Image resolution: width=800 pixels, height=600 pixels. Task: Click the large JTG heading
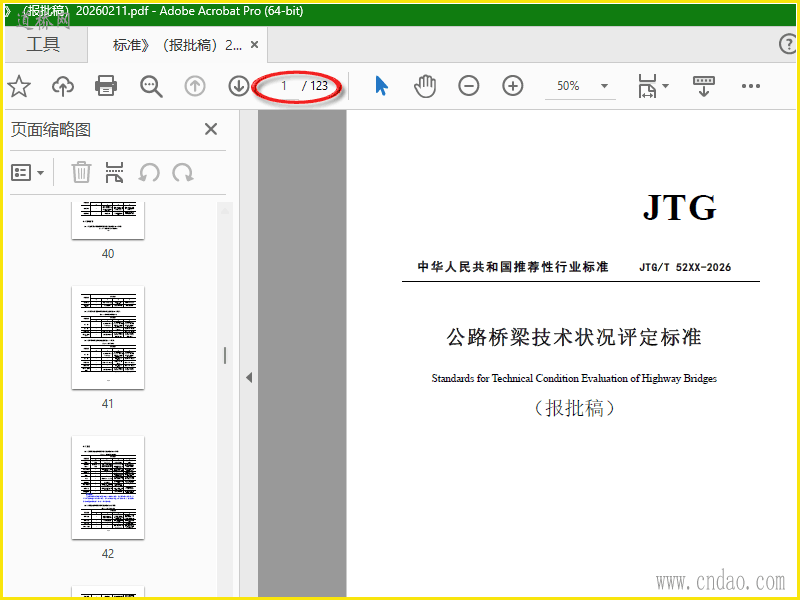(x=680, y=207)
